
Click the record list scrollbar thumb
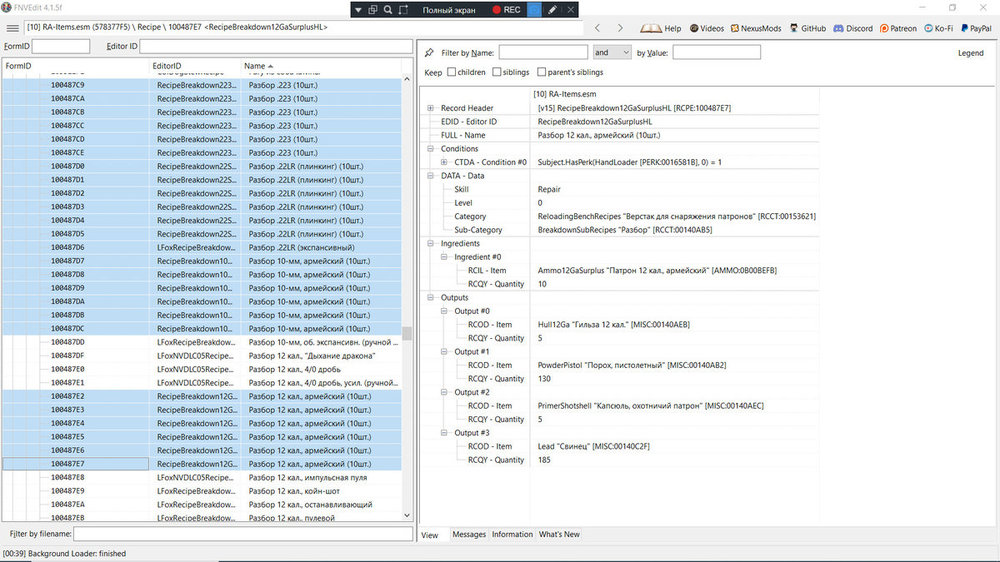coord(407,333)
